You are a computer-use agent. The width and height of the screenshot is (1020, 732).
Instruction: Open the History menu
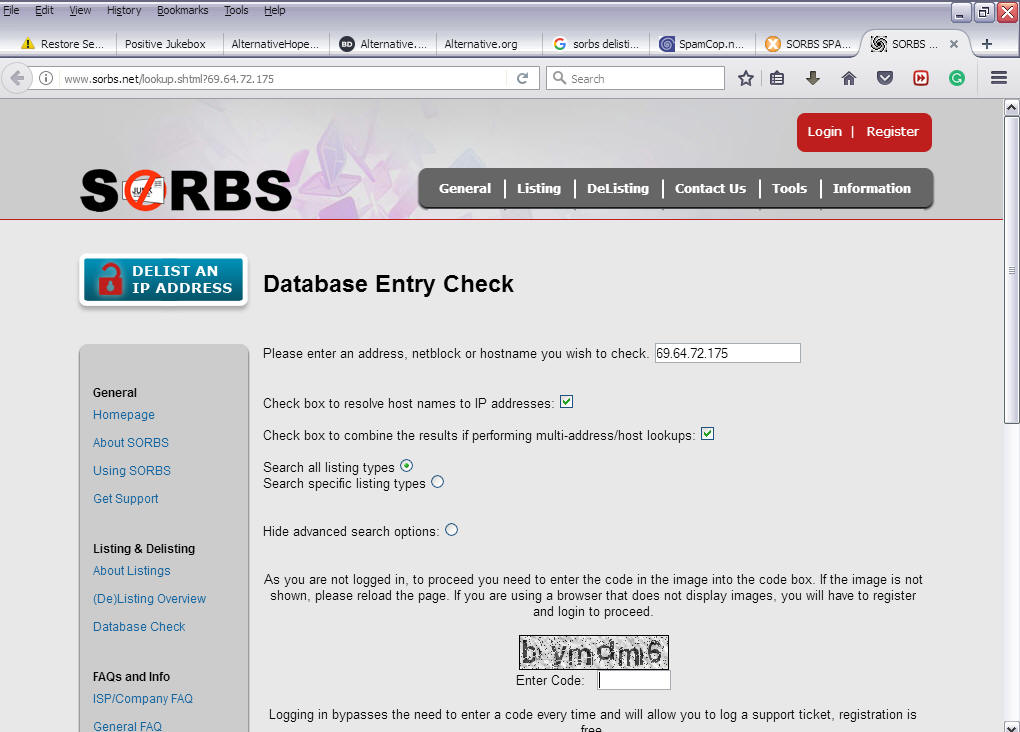point(124,10)
